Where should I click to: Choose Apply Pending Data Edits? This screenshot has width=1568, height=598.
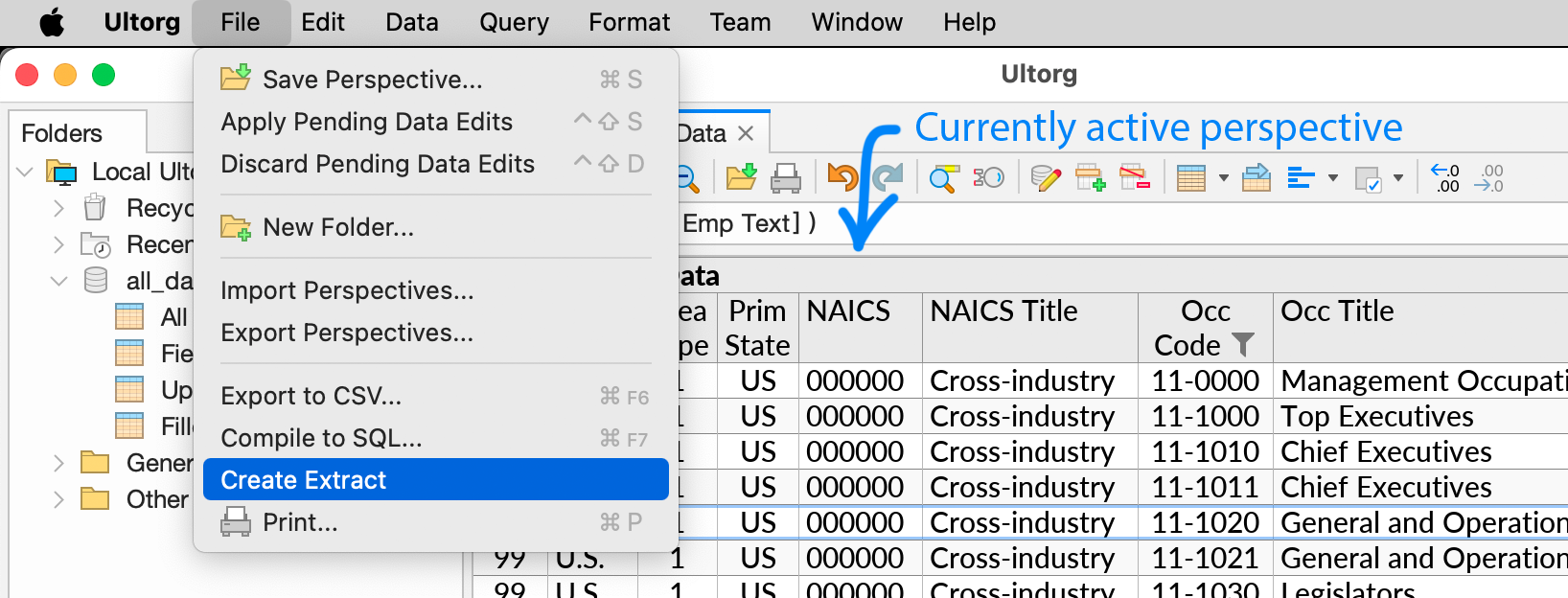click(x=436, y=122)
